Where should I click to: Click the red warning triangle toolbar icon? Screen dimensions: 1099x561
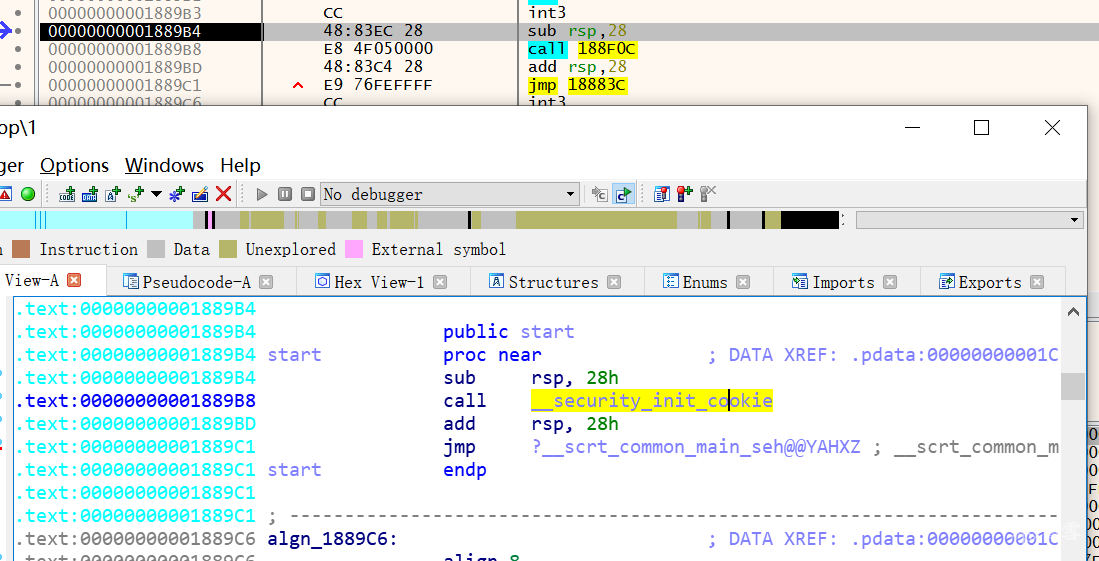pos(4,194)
